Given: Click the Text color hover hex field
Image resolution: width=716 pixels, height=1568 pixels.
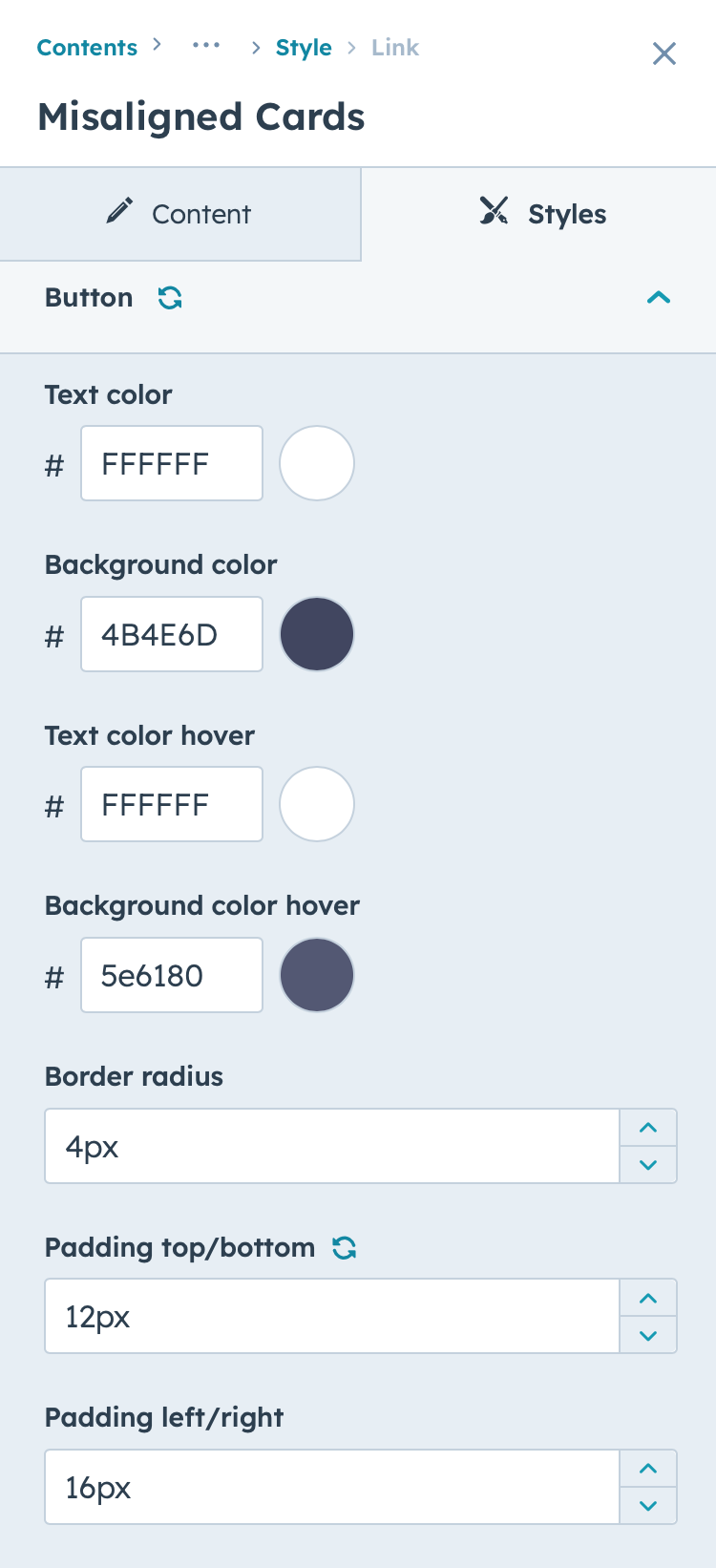Looking at the screenshot, I should click(x=172, y=804).
